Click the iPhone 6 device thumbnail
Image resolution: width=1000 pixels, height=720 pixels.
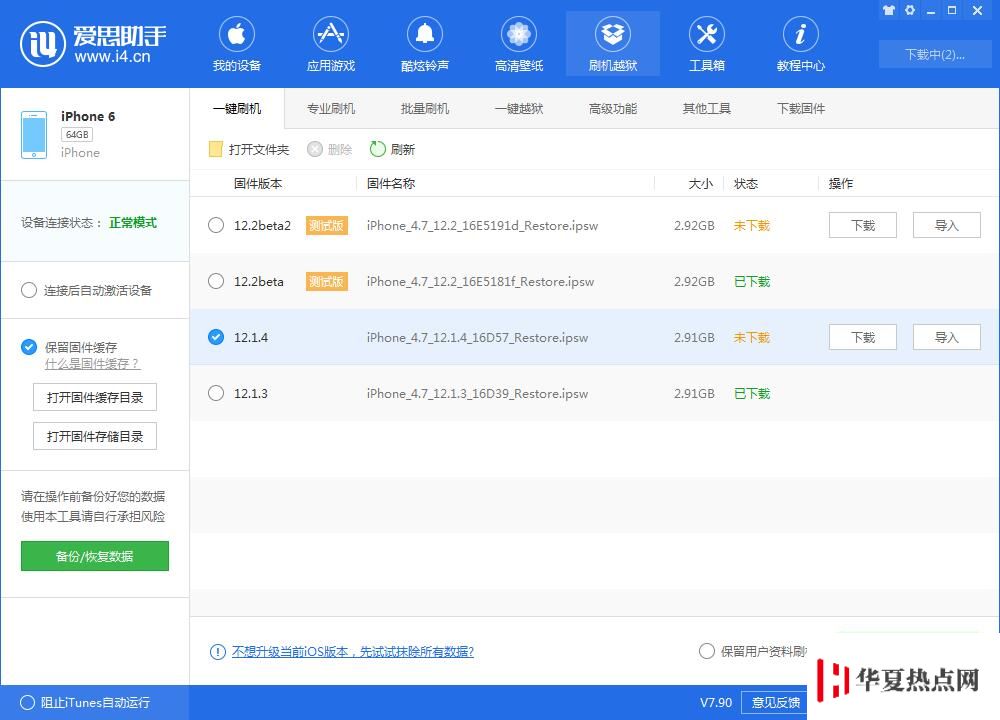pyautogui.click(x=34, y=135)
